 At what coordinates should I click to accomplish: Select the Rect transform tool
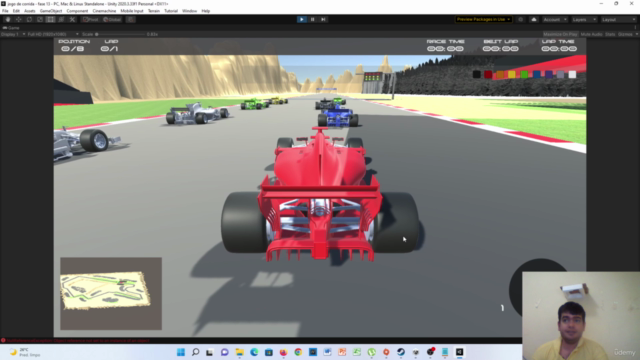tap(50, 19)
